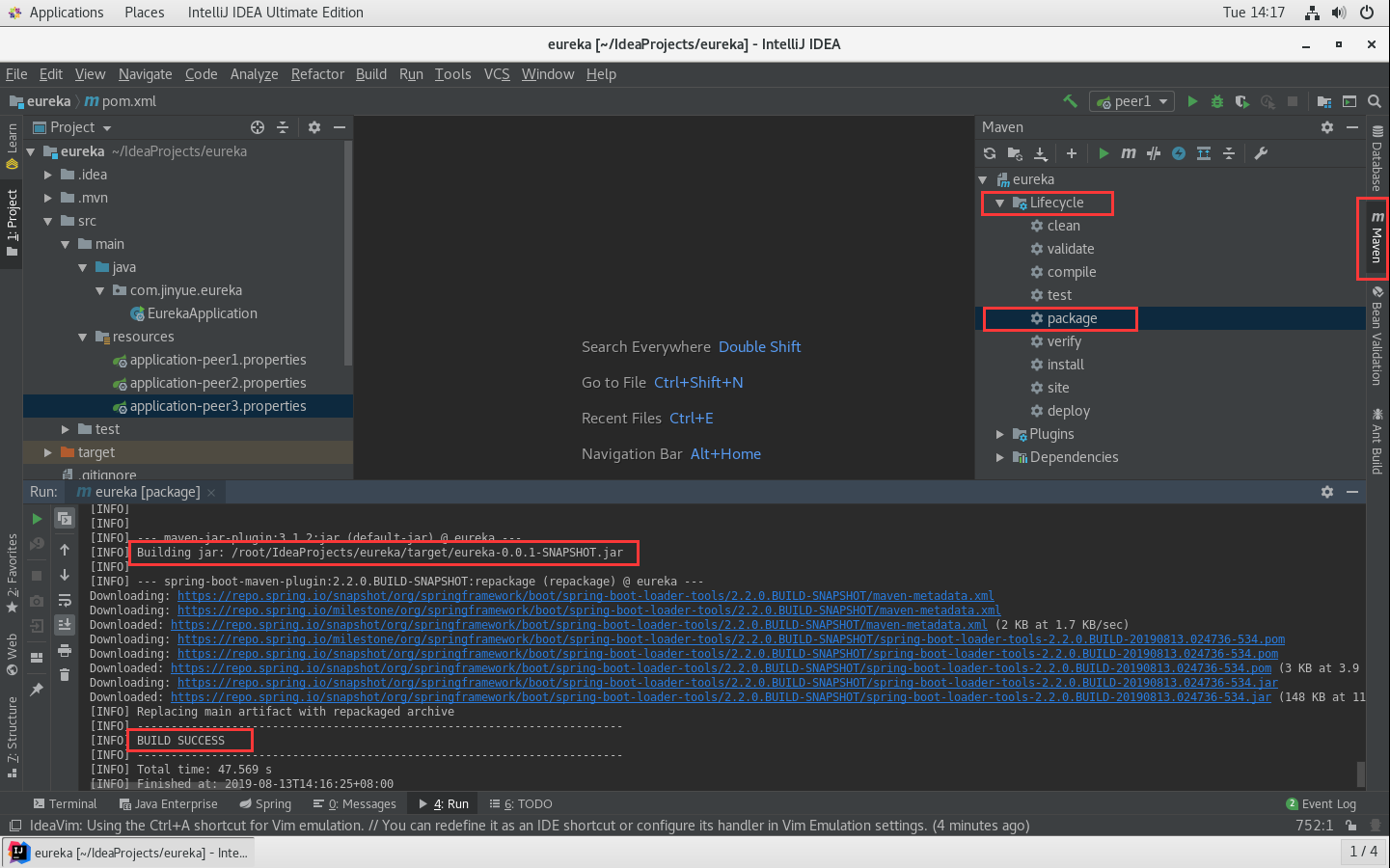The height and width of the screenshot is (868, 1390).
Task: Open Maven Settings wrench icon
Action: [1261, 153]
